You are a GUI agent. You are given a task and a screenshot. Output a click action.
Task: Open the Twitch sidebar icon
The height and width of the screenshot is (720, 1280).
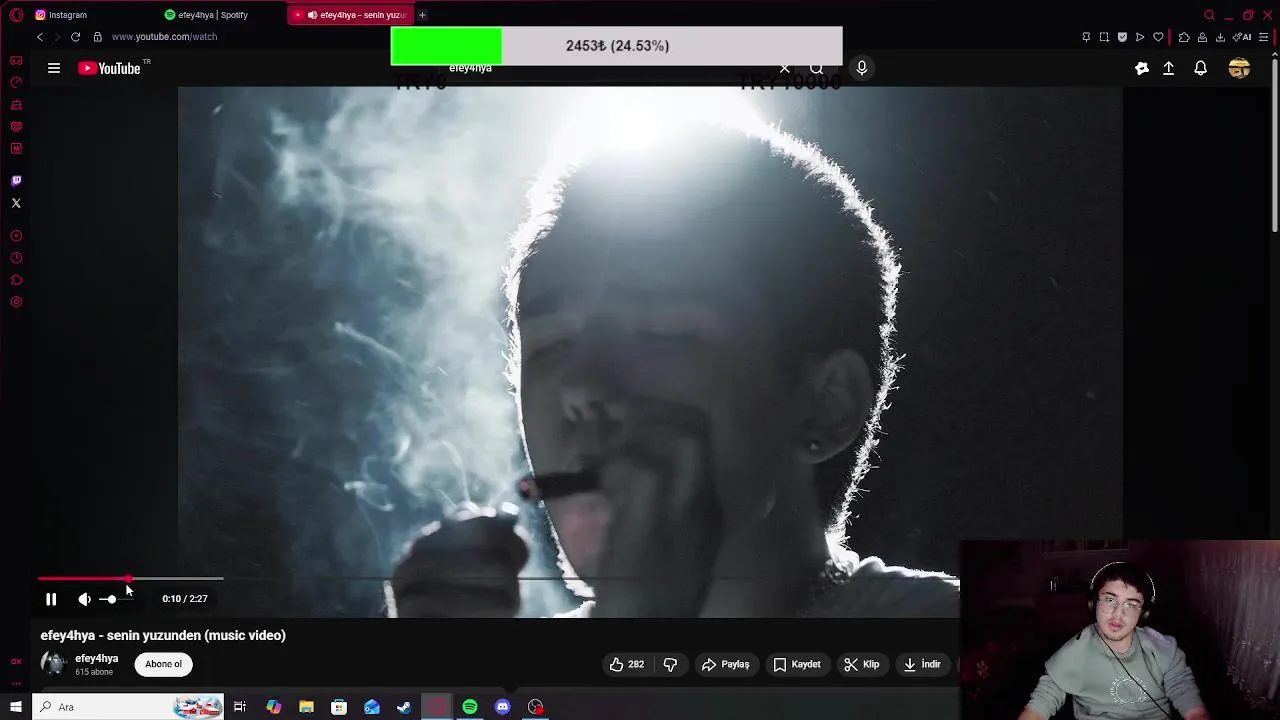(16, 181)
